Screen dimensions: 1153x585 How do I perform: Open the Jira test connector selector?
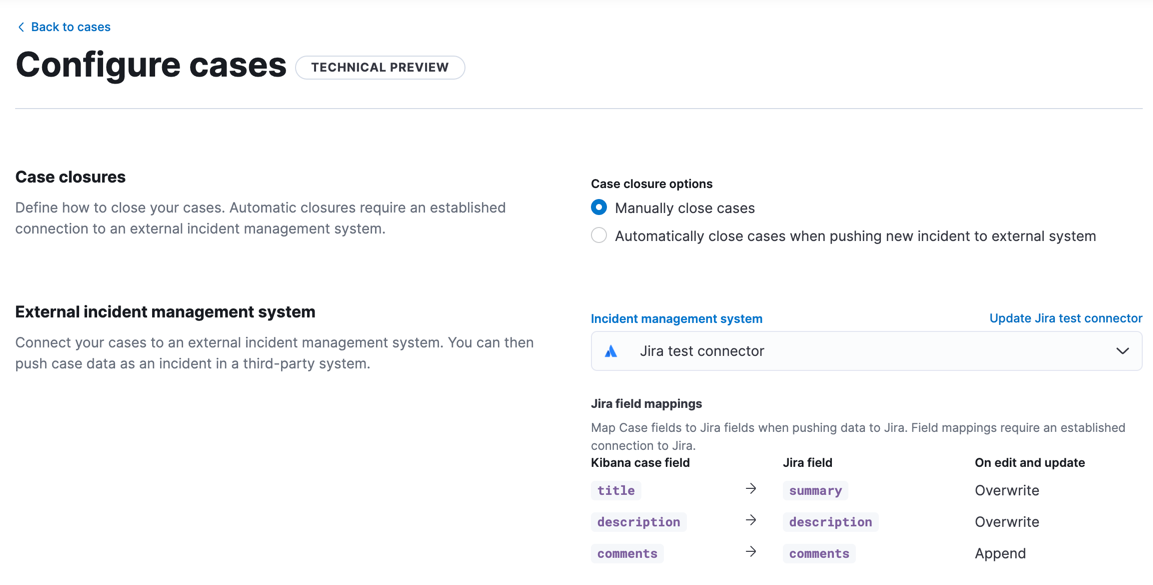[x=865, y=352]
